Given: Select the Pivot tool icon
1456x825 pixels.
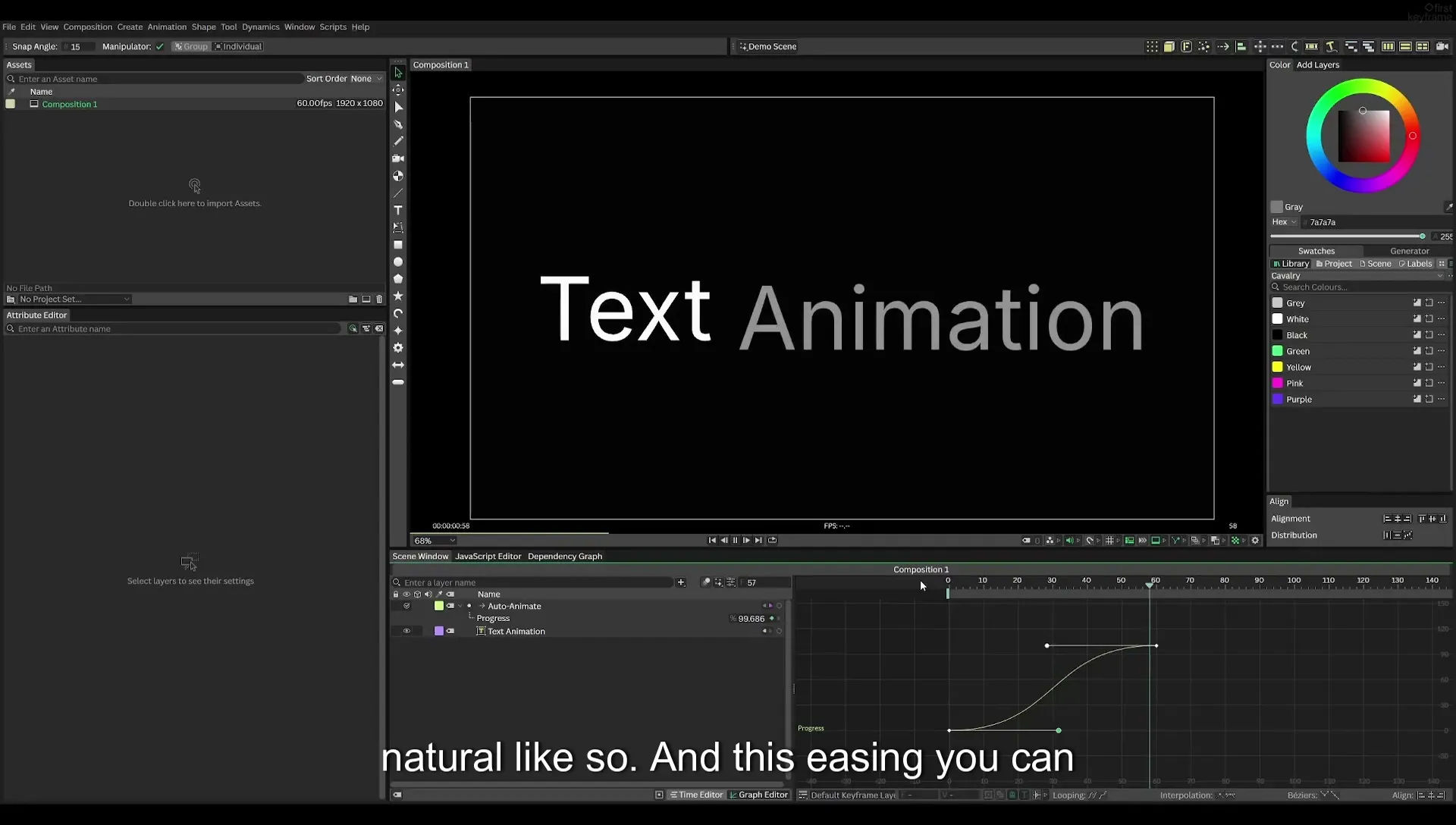Looking at the screenshot, I should (x=398, y=90).
